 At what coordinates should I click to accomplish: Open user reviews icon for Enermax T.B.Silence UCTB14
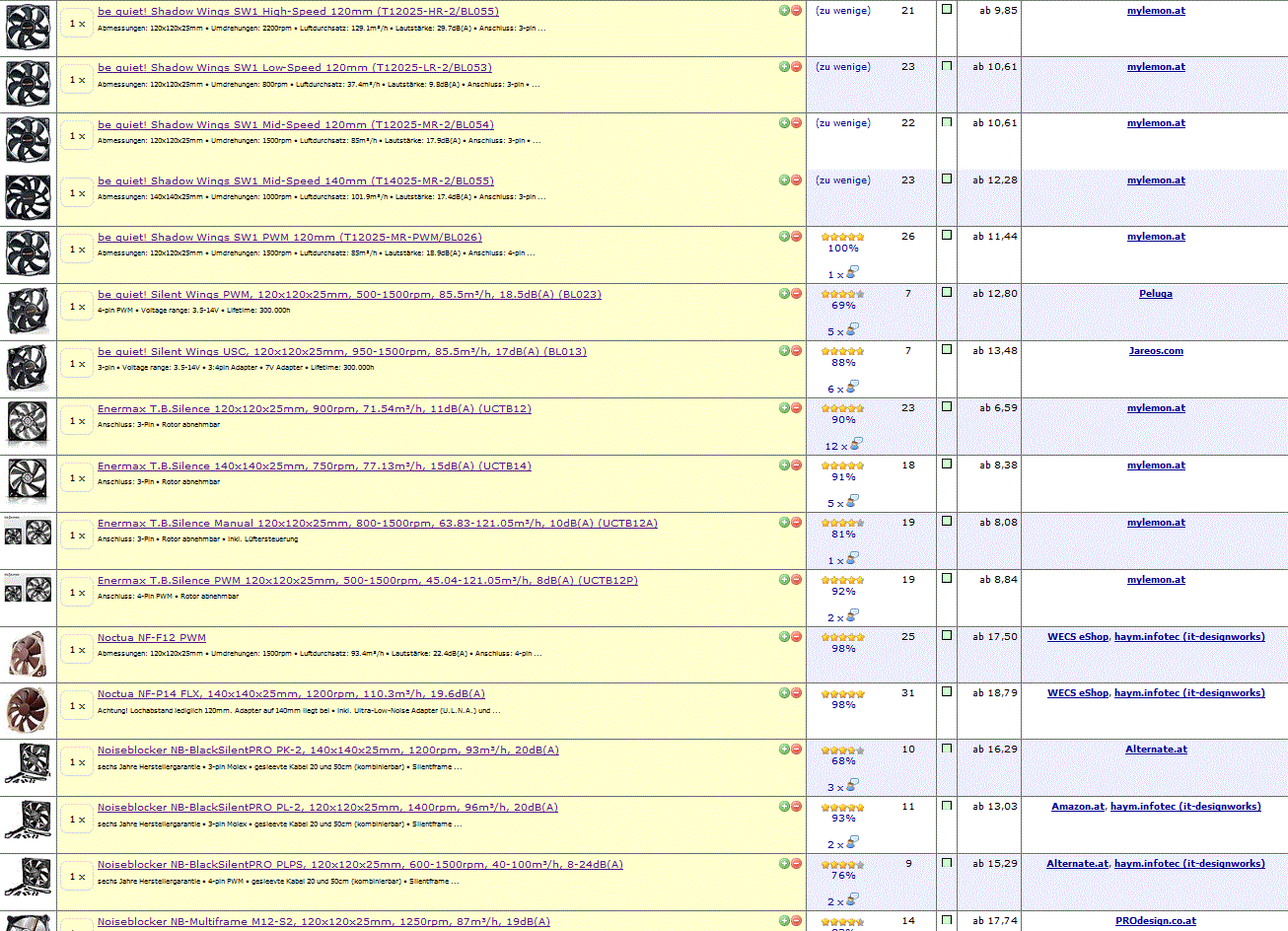[852, 501]
